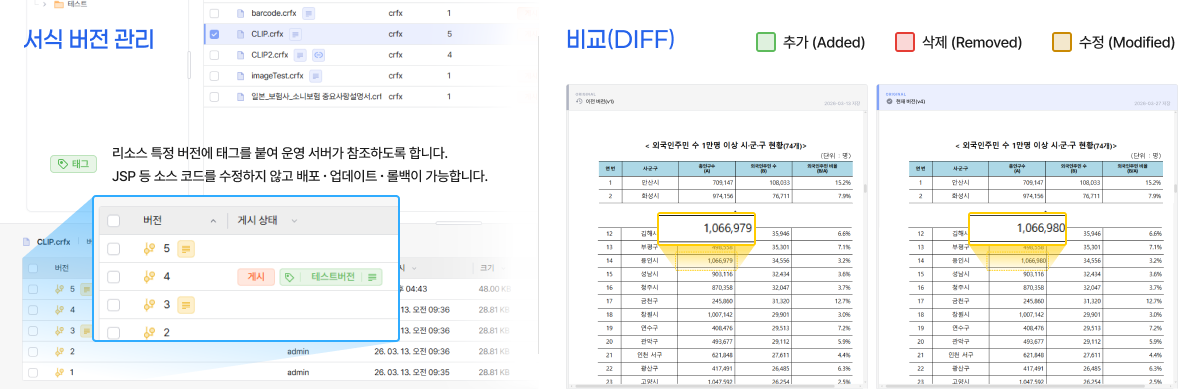The width and height of the screenshot is (1198, 389).
Task: Click the folder tree pane scrollbar
Action: tap(189, 66)
